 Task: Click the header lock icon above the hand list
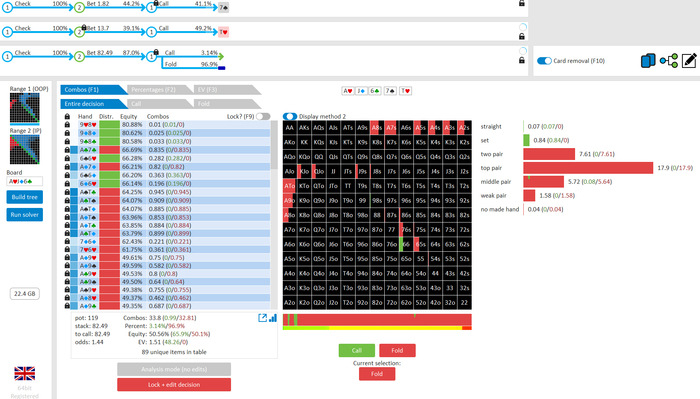coord(67,116)
